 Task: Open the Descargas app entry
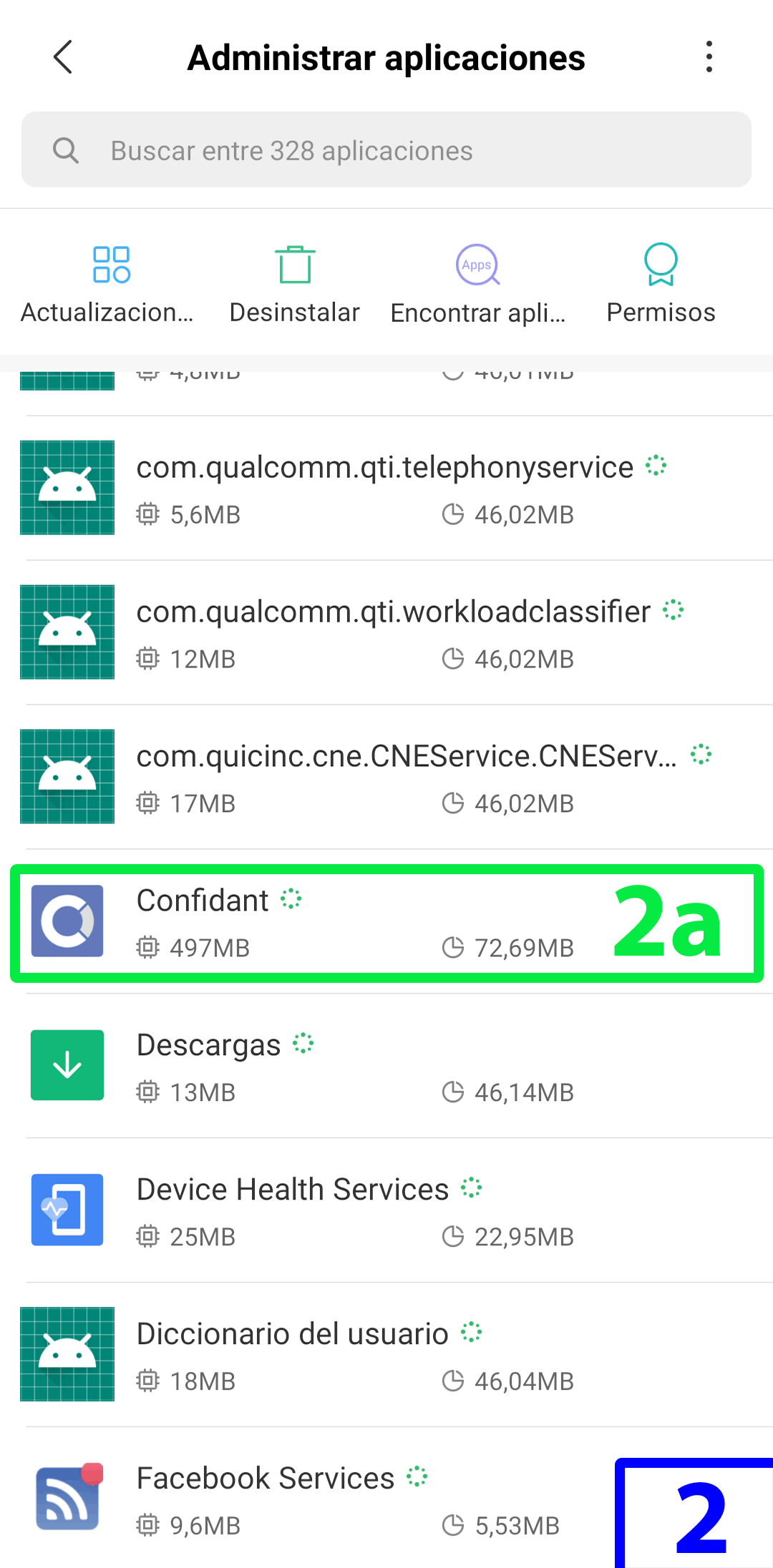click(386, 1067)
